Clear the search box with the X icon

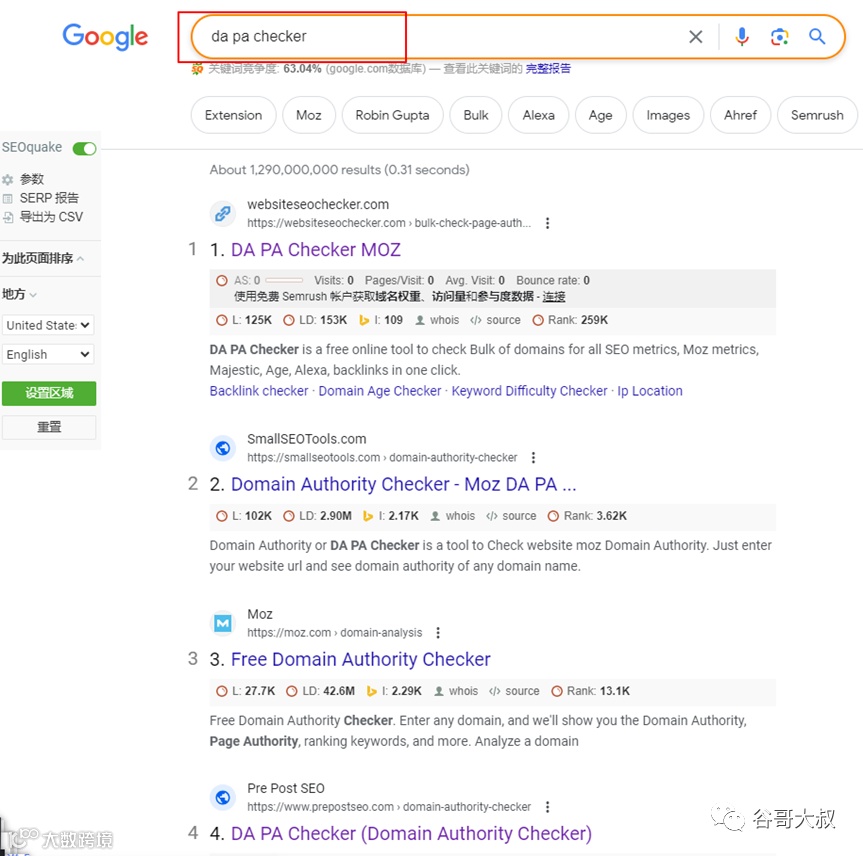(x=696, y=37)
